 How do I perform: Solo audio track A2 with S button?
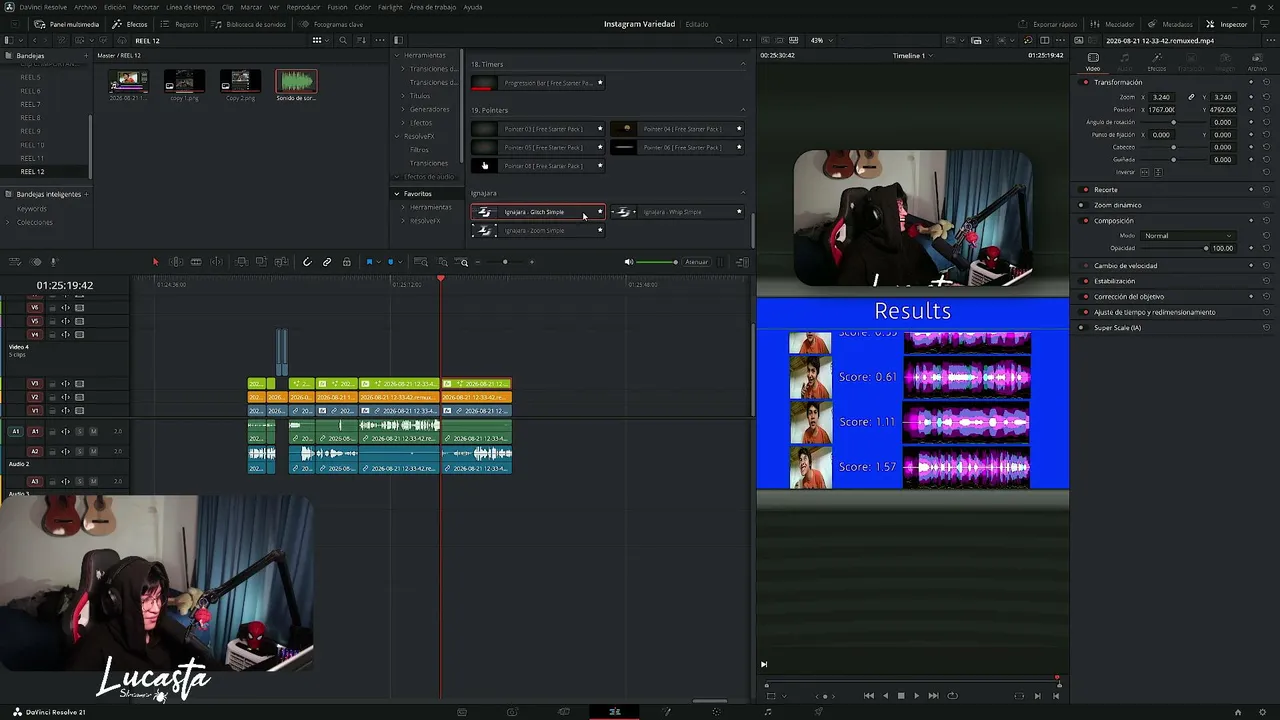click(79, 451)
